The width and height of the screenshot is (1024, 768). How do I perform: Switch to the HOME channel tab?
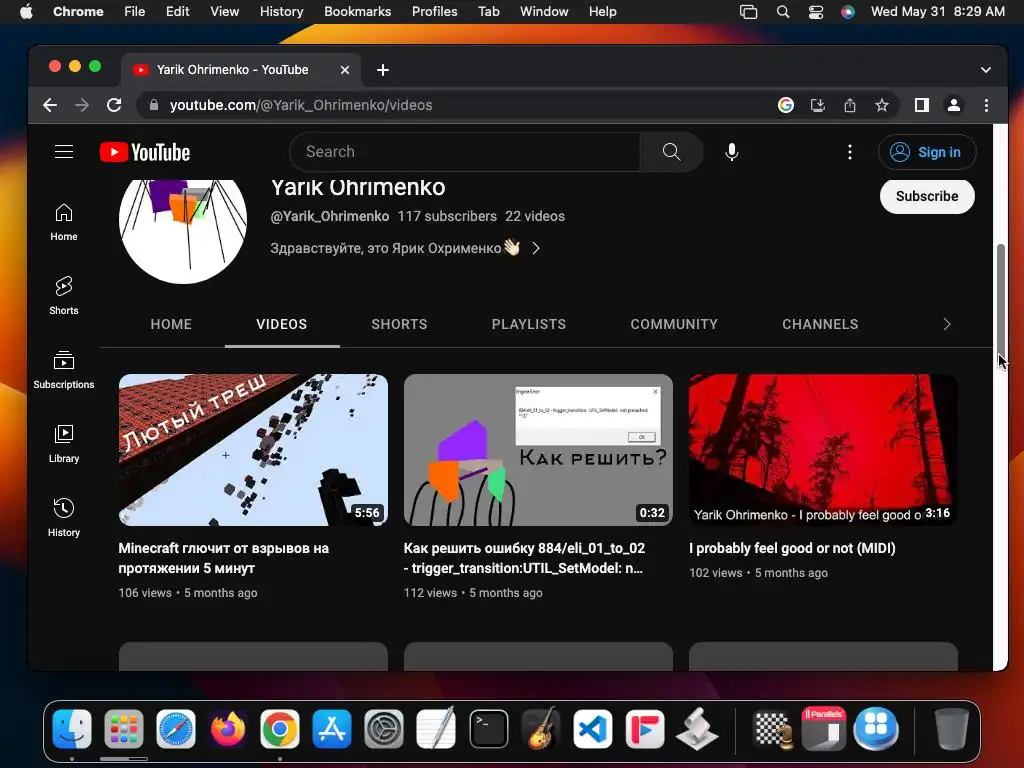(171, 324)
